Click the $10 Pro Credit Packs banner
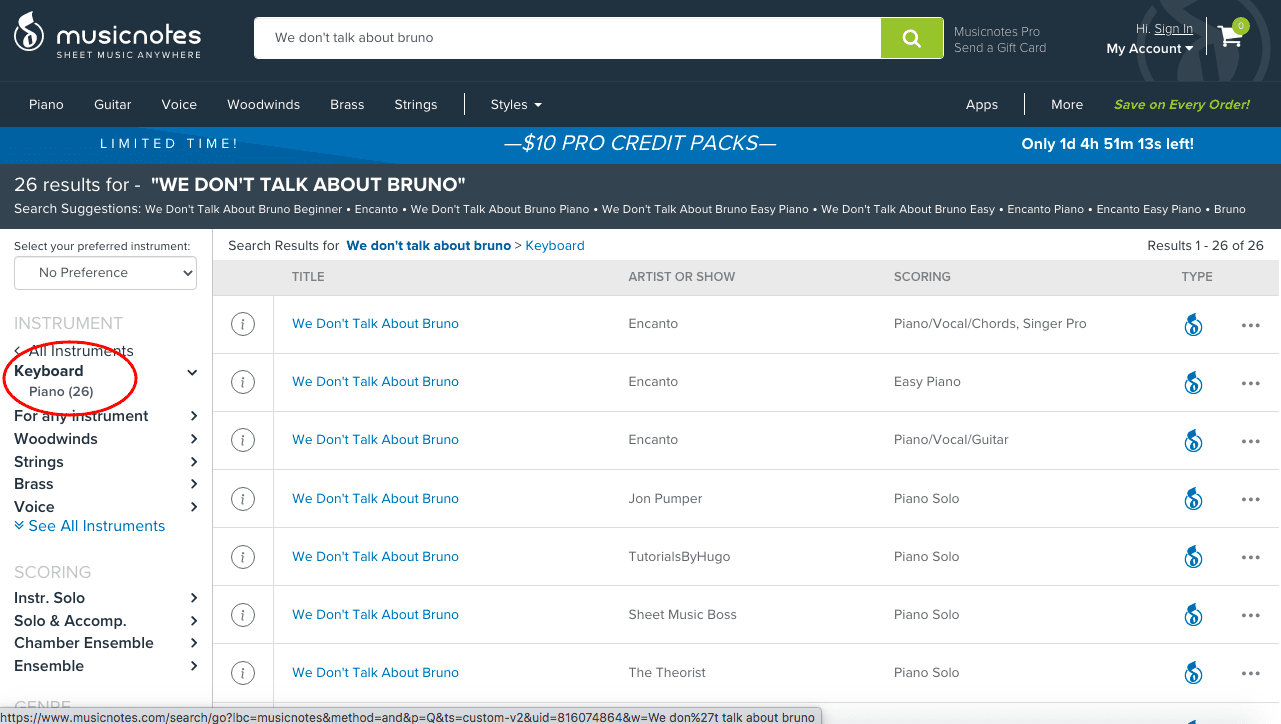This screenshot has width=1281, height=724. pos(640,144)
